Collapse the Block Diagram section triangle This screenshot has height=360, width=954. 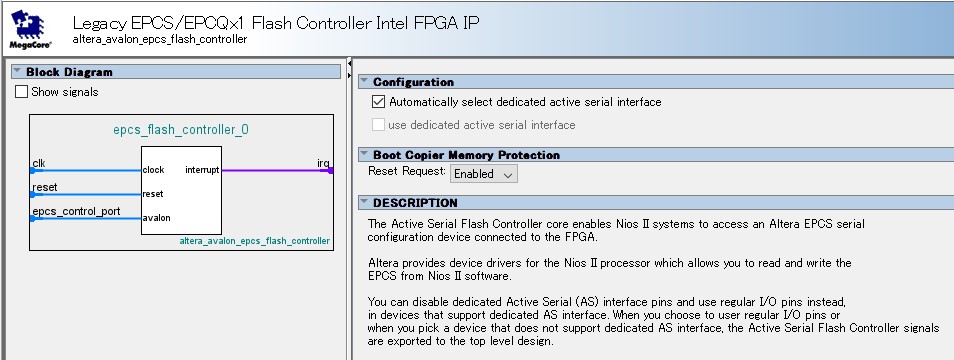click(x=18, y=71)
